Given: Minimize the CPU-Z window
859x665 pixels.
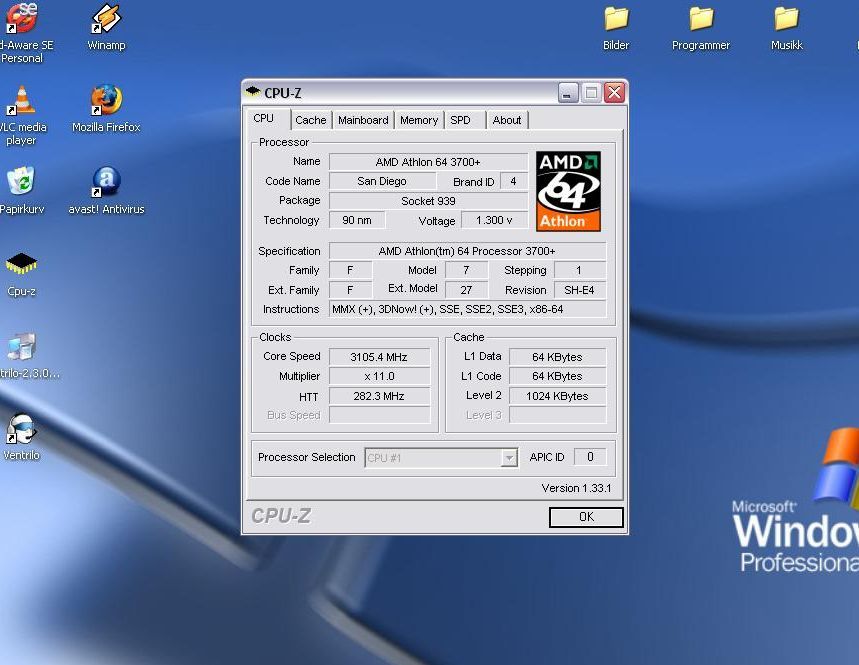Looking at the screenshot, I should pos(568,93).
